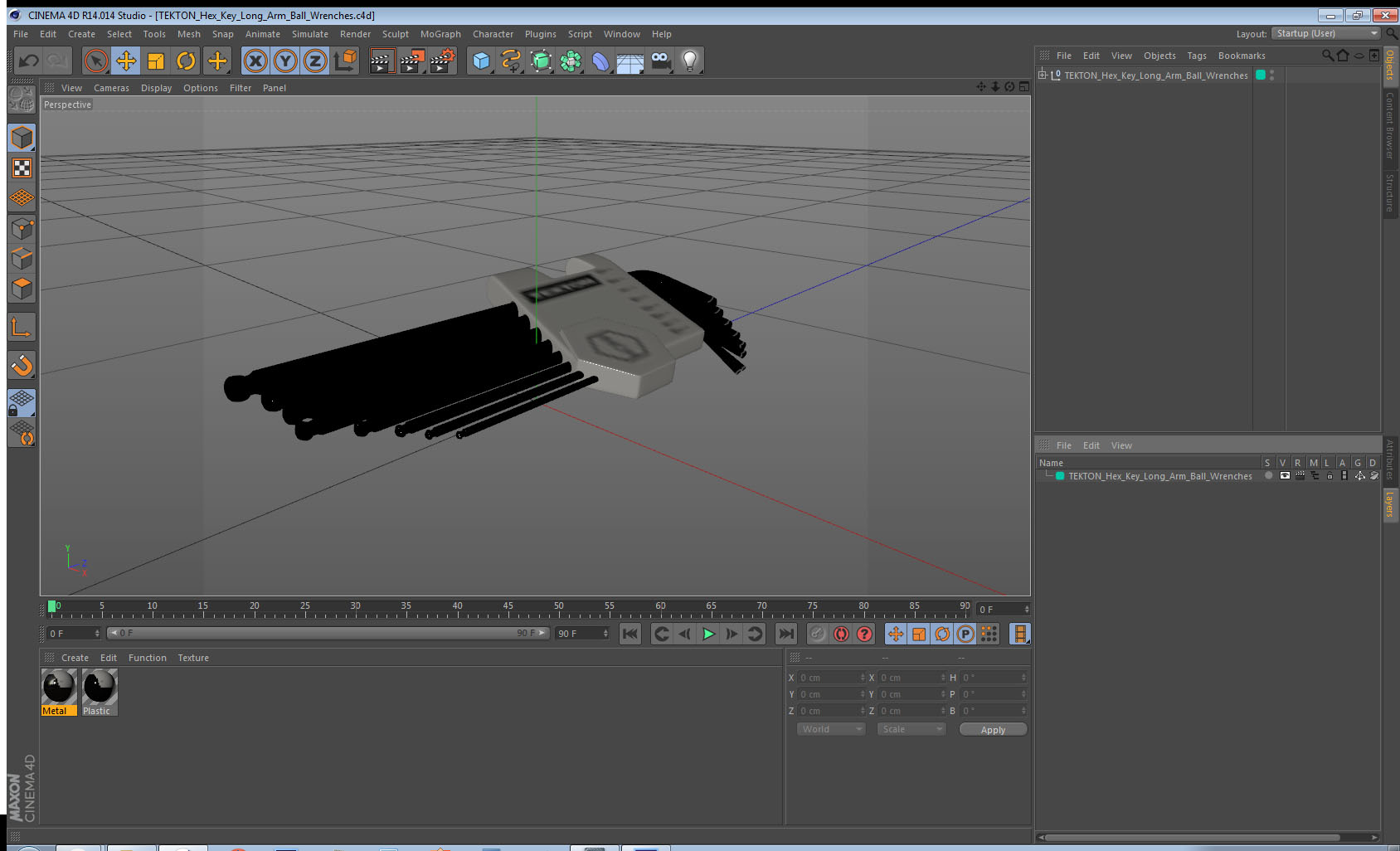Toggle X axis lock

pos(255,61)
